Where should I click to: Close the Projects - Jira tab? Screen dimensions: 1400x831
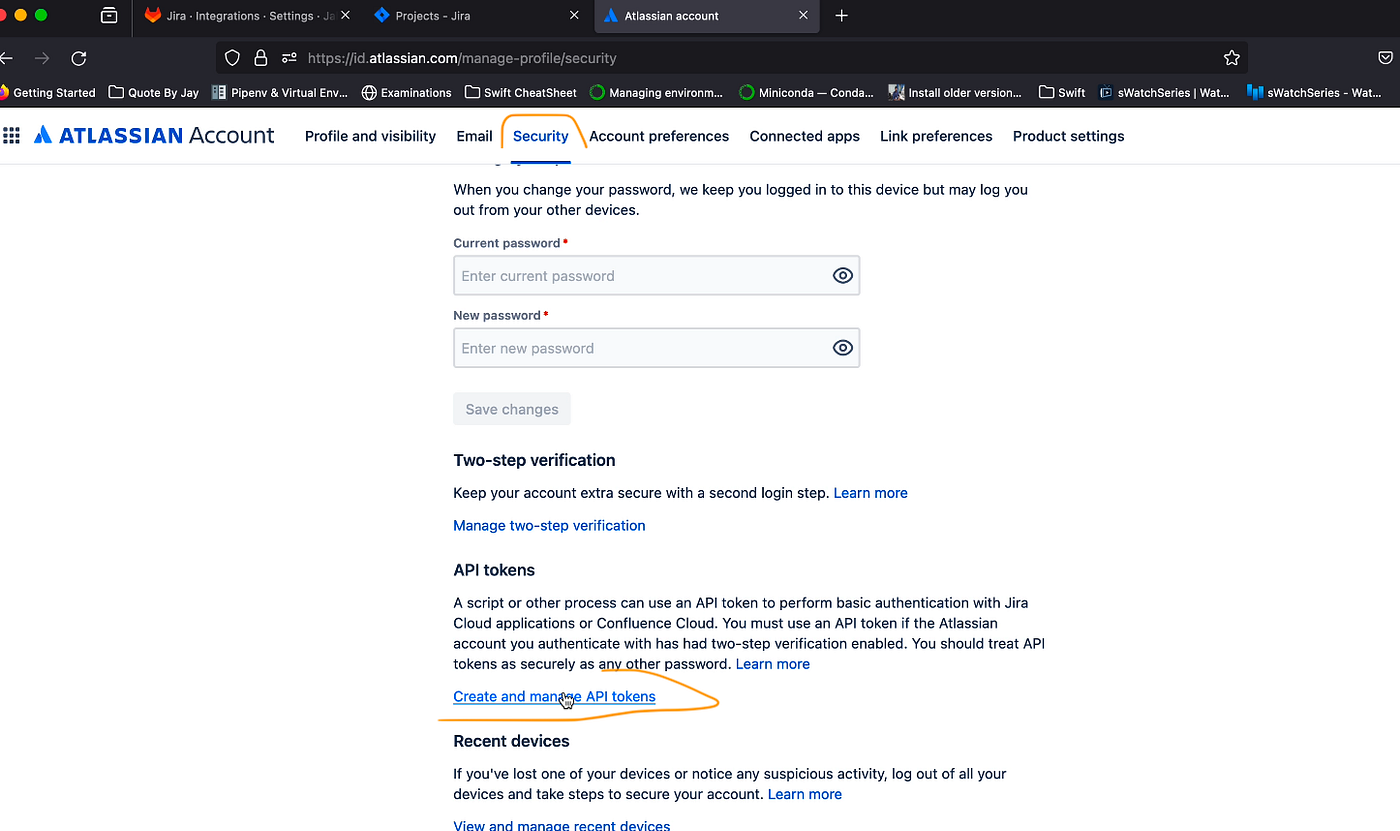[574, 16]
